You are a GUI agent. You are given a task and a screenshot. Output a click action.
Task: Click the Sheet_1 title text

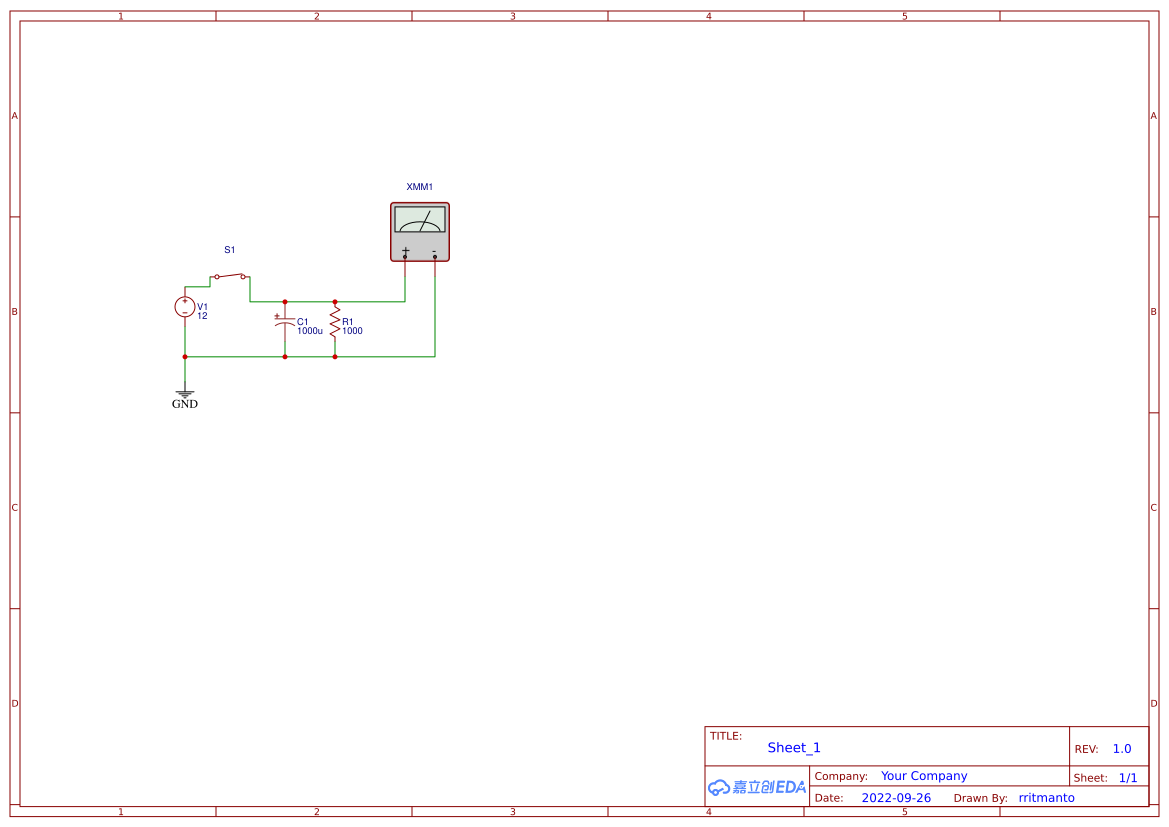coord(793,747)
